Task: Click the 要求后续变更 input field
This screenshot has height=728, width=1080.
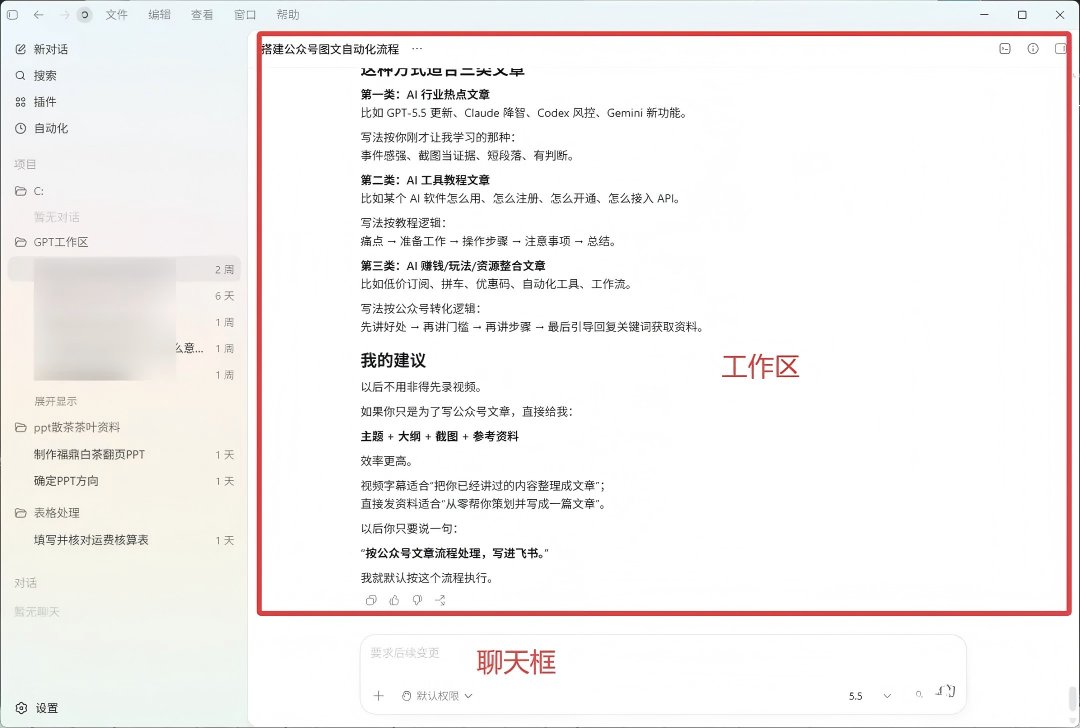Action: [x=663, y=653]
